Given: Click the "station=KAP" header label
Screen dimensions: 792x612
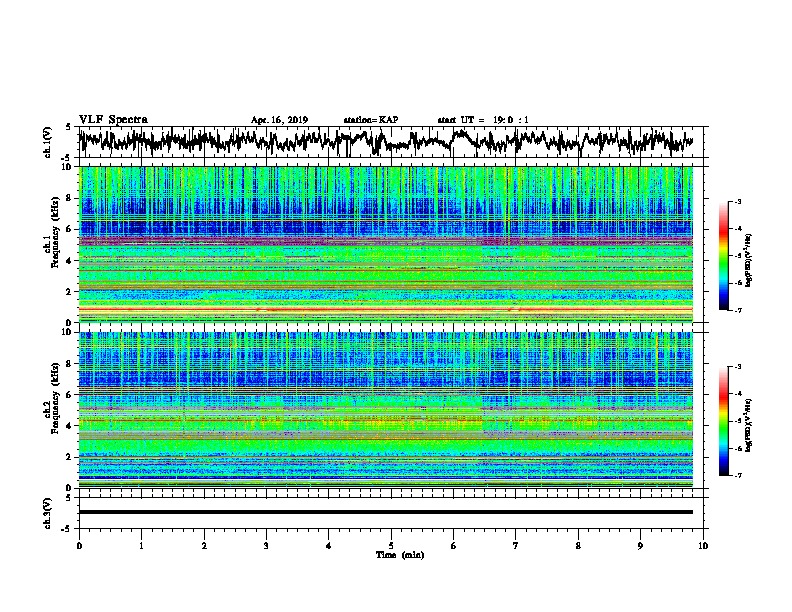Looking at the screenshot, I should pyautogui.click(x=371, y=120).
